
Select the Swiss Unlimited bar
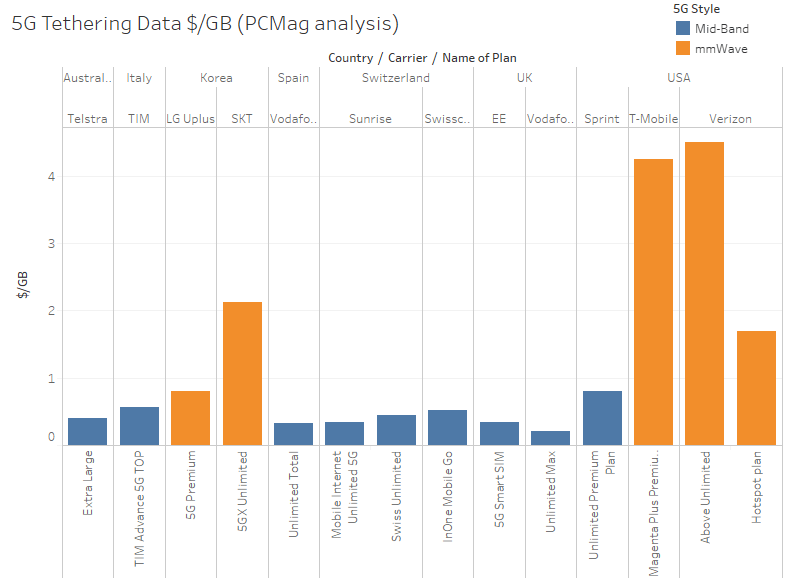(x=397, y=430)
